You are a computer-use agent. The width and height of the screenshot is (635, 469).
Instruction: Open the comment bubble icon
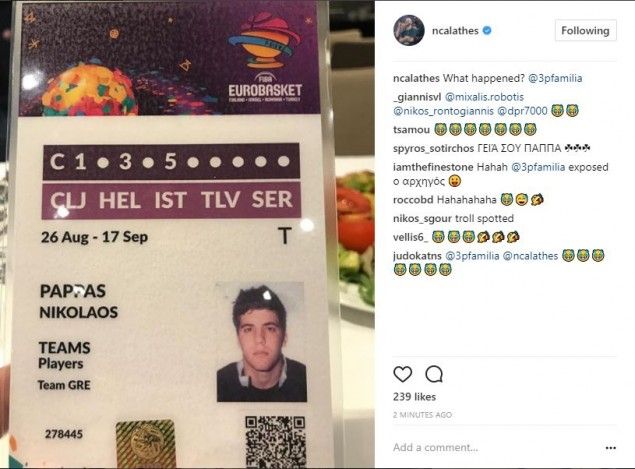434,374
